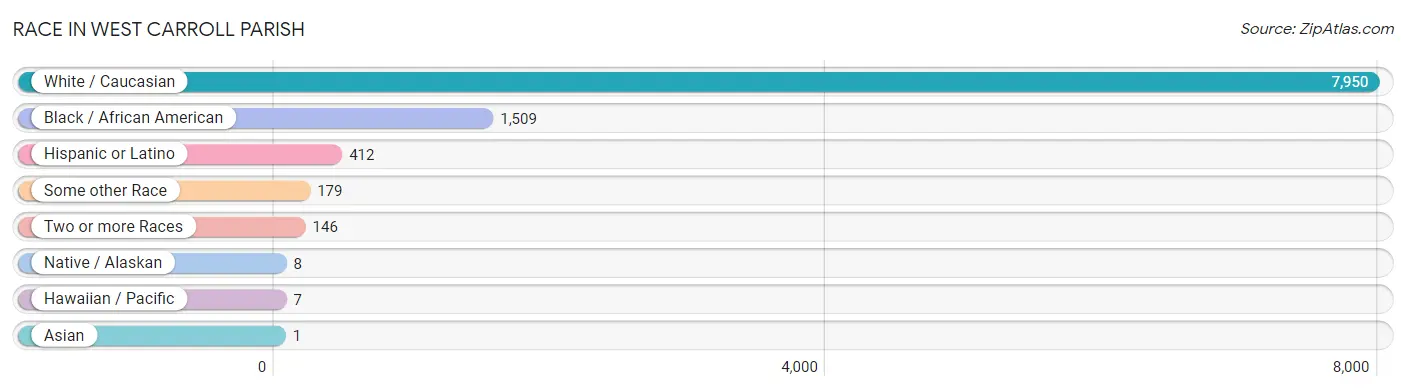Screen dimensions: 1406x391
Task: Click the 8 value beside the Native bar
Action: pos(298,263)
